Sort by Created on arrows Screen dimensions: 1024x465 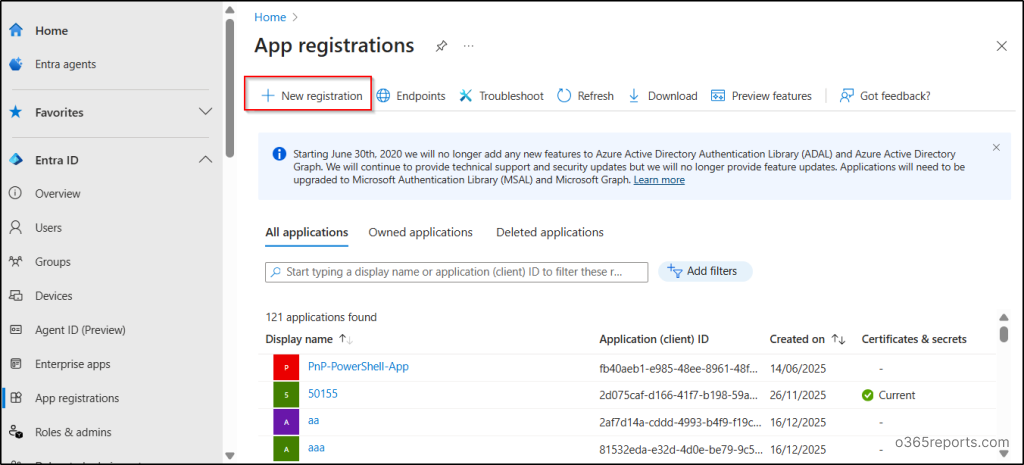(839, 340)
